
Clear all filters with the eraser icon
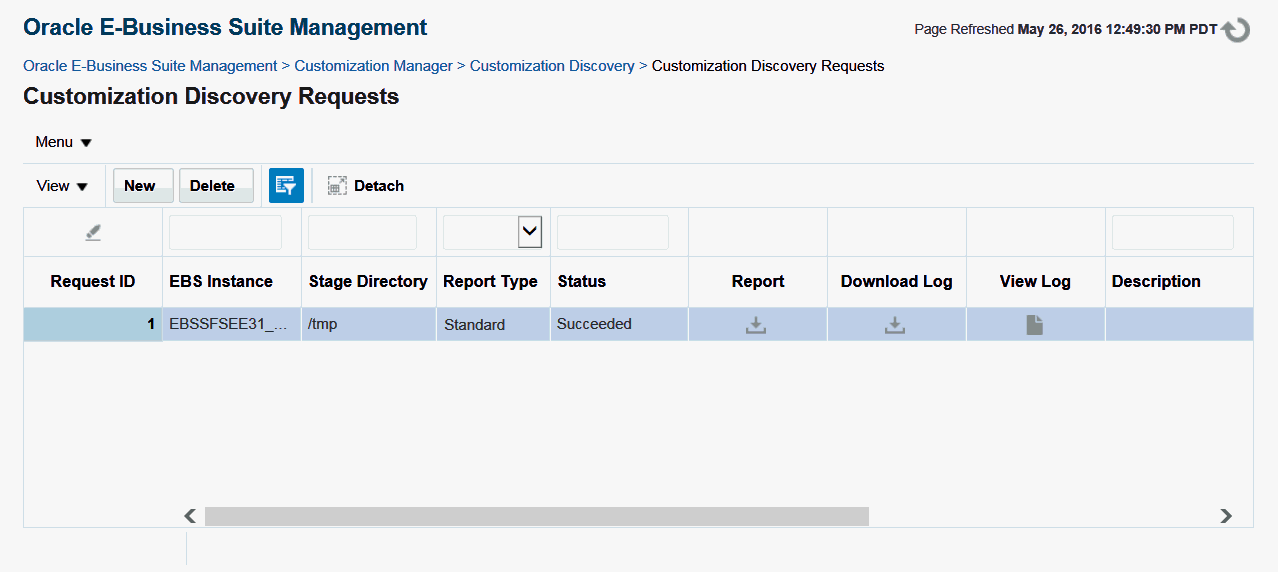[93, 232]
